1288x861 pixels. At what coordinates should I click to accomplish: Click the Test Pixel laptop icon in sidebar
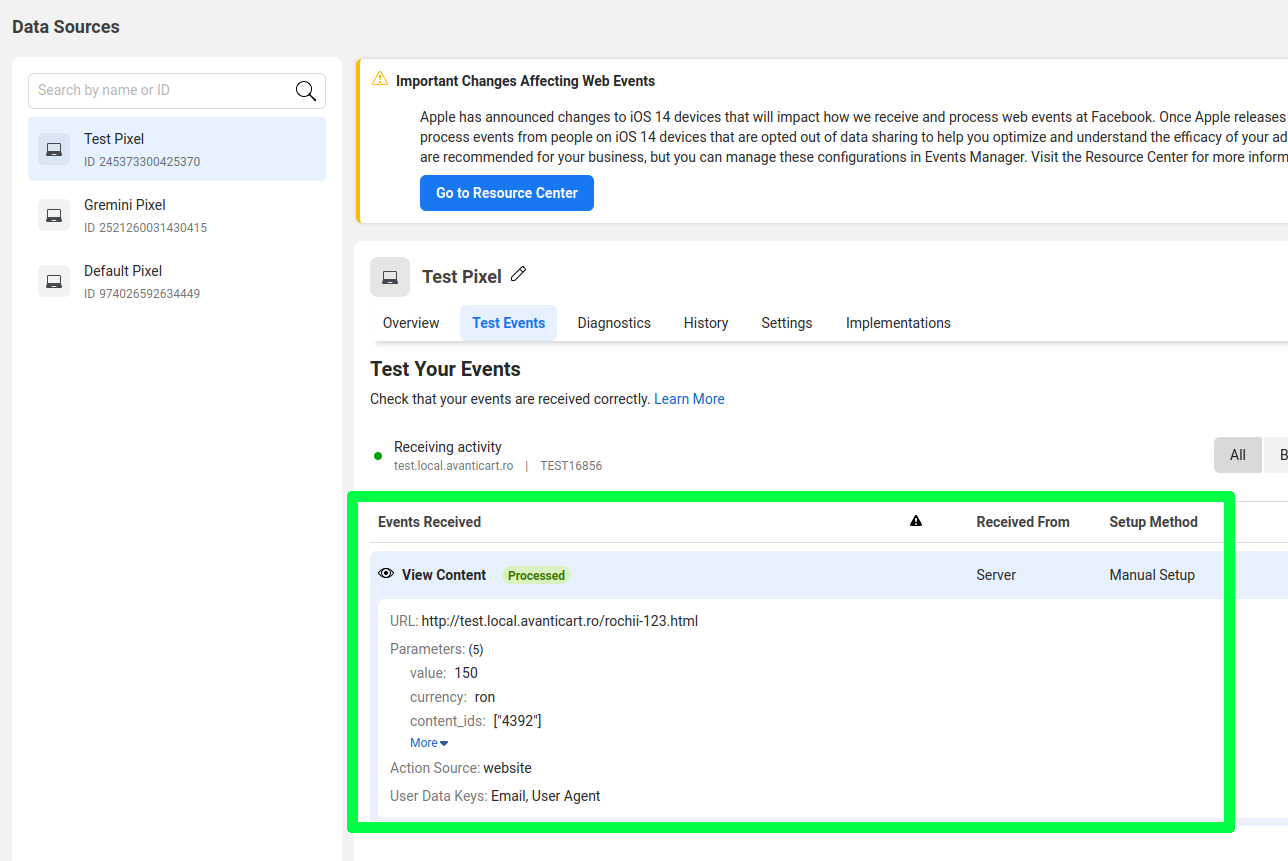[54, 149]
